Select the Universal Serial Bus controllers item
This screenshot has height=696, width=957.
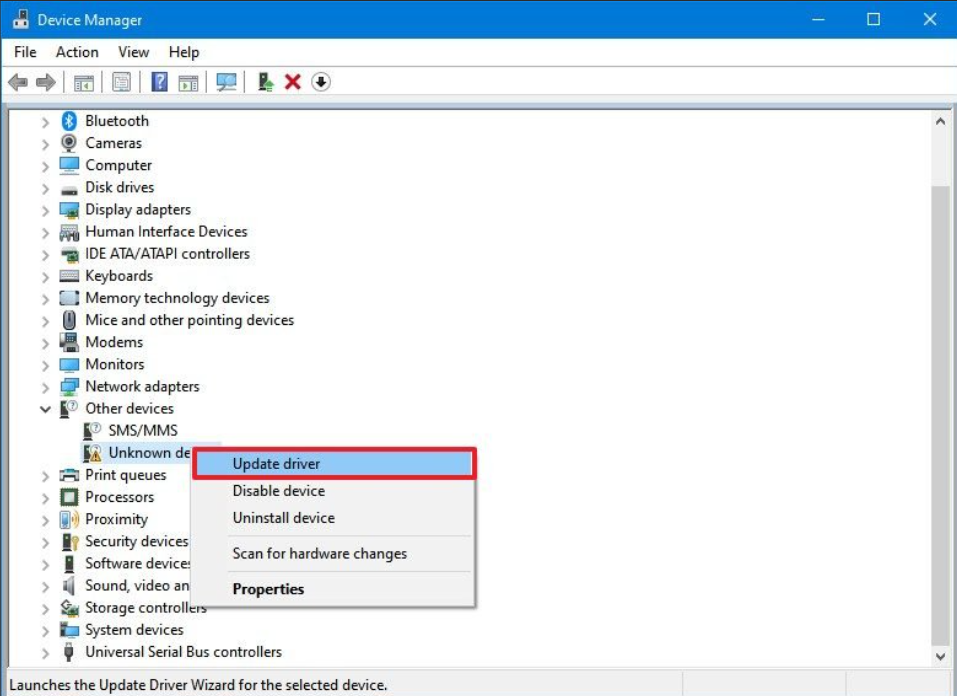click(183, 652)
